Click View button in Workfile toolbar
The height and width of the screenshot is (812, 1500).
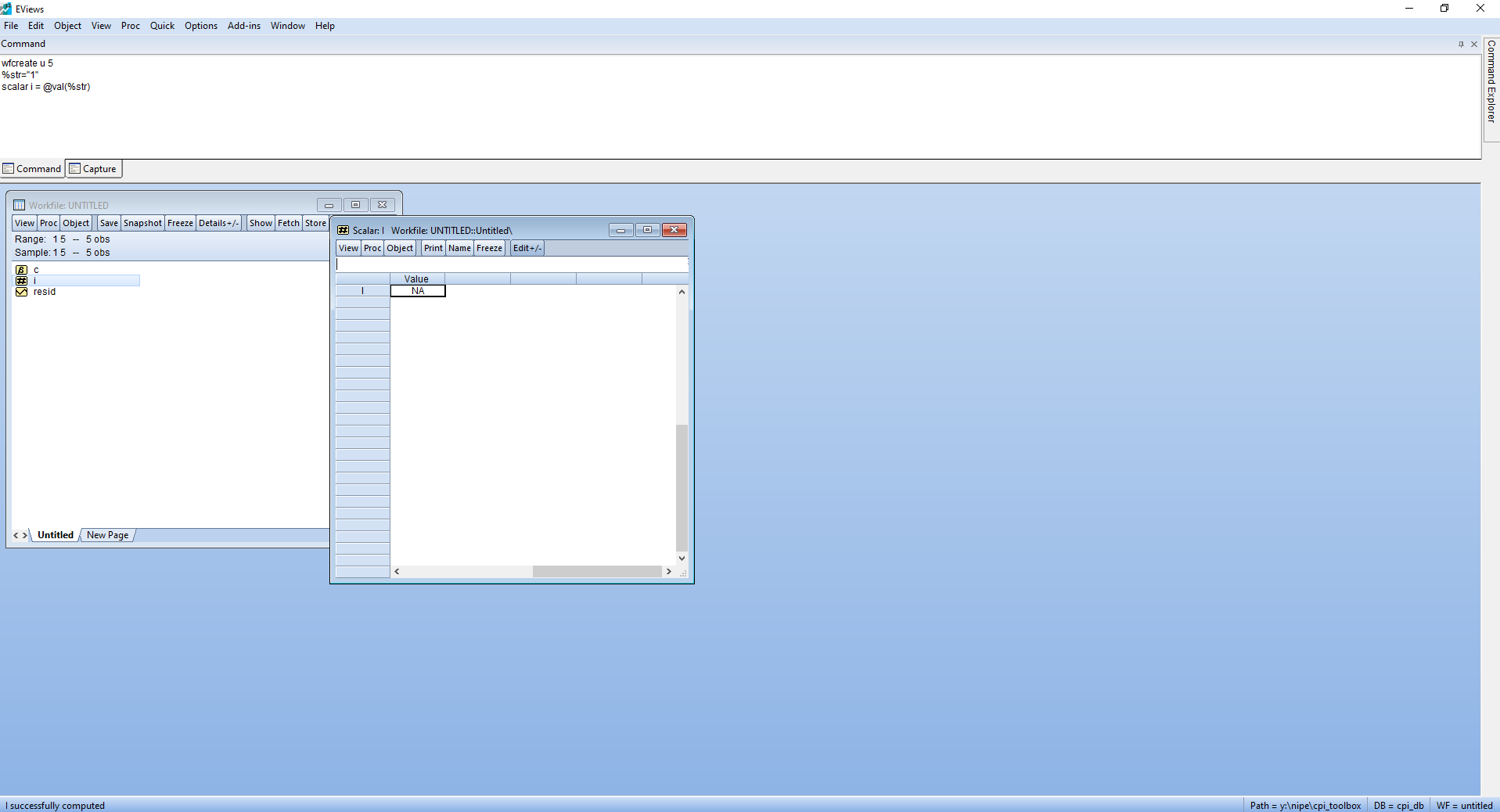coord(25,223)
